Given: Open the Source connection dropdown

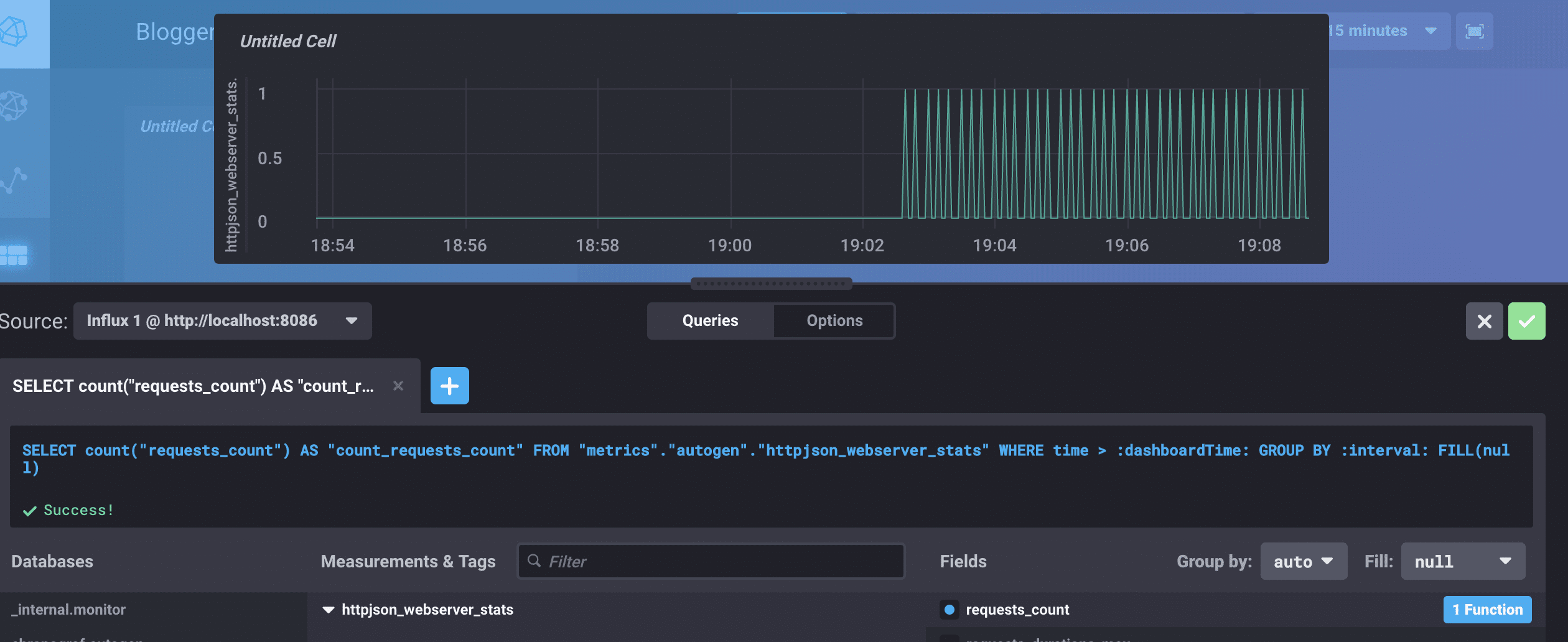Looking at the screenshot, I should [222, 321].
